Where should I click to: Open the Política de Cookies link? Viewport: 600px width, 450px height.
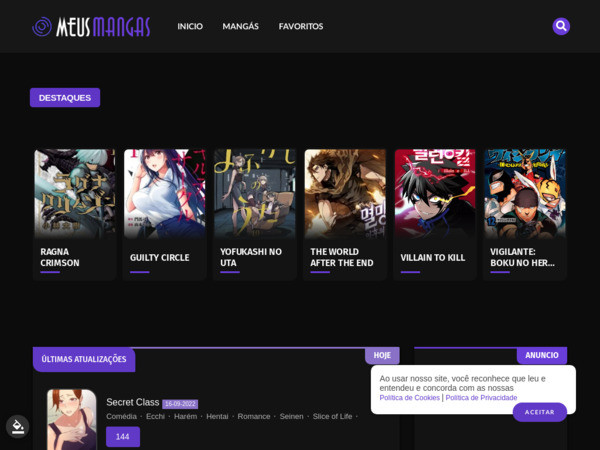[x=409, y=398]
